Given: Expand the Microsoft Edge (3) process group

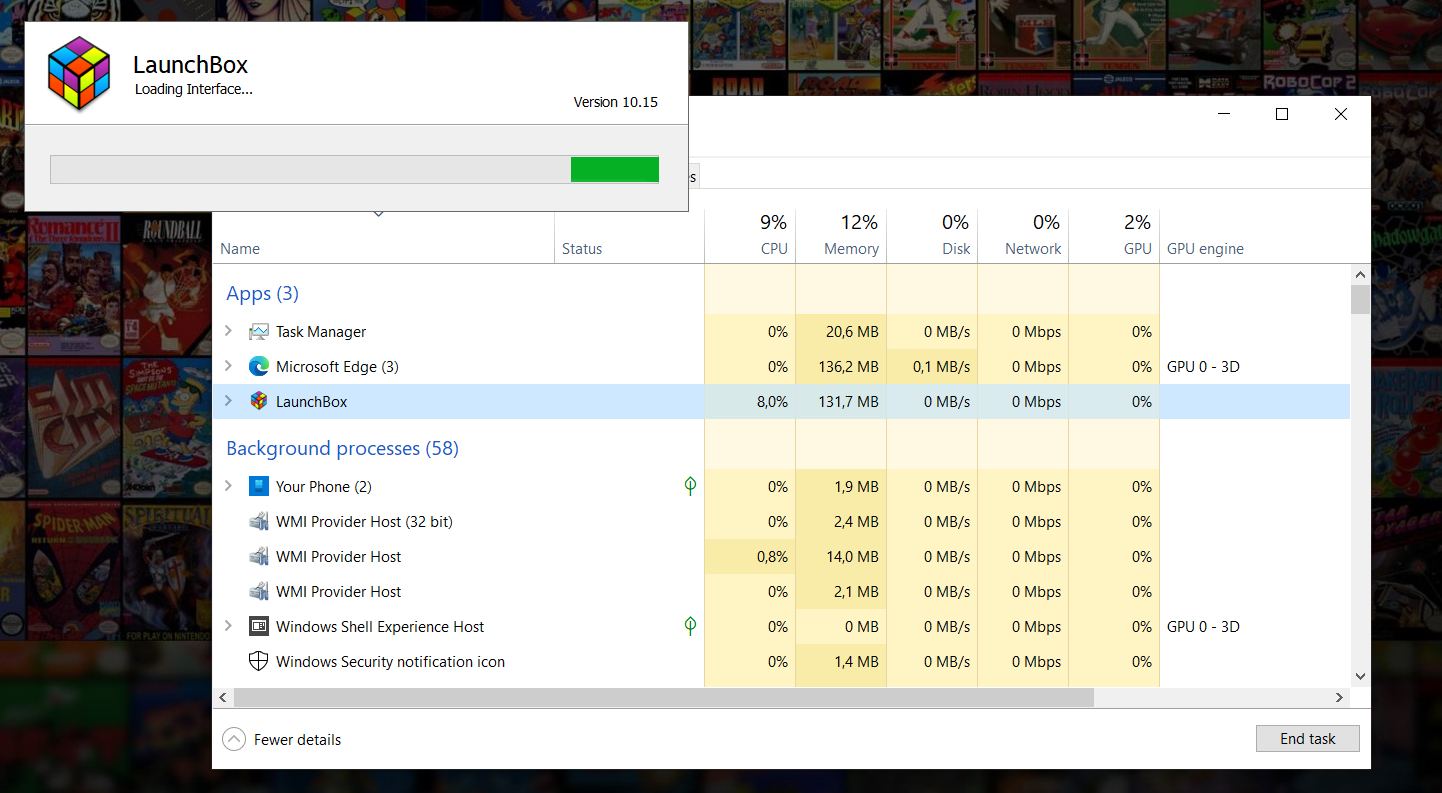Looking at the screenshot, I should [x=228, y=366].
